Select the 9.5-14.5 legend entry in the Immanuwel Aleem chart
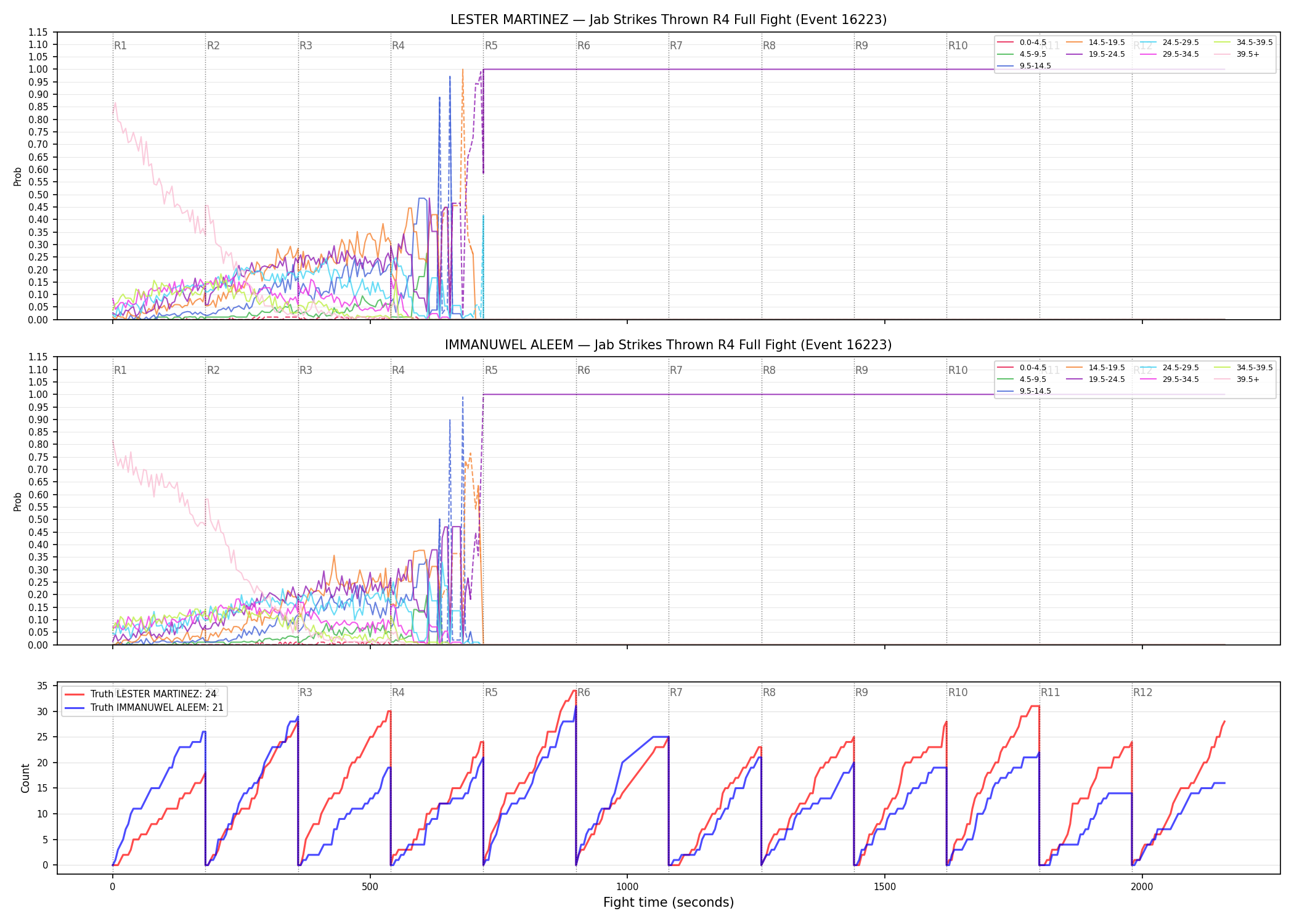The image size is (1294, 924). 1024,391
